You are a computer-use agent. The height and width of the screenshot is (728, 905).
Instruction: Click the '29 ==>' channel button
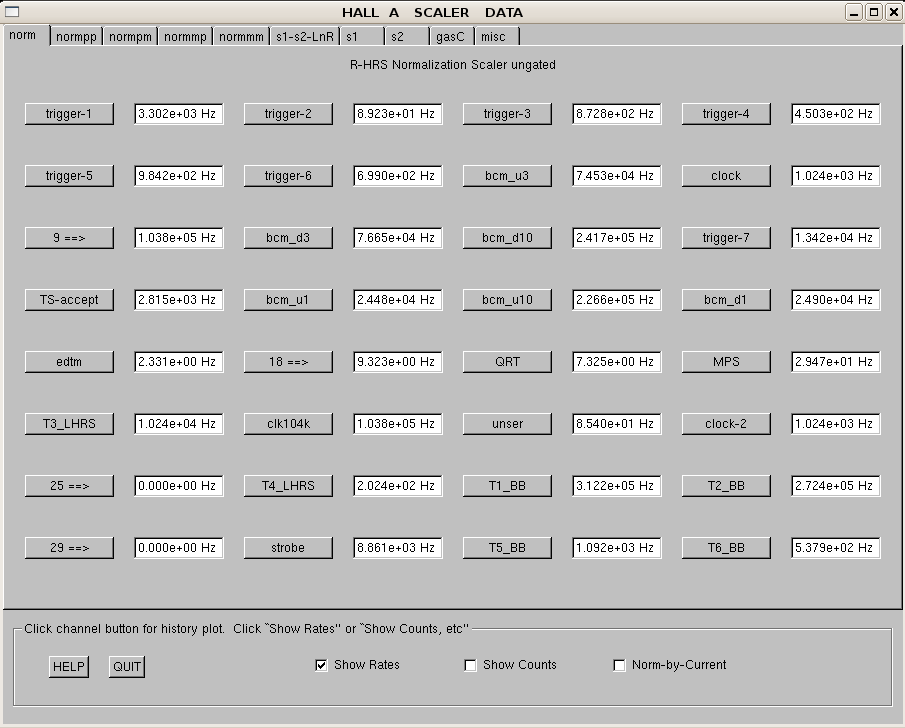(69, 548)
